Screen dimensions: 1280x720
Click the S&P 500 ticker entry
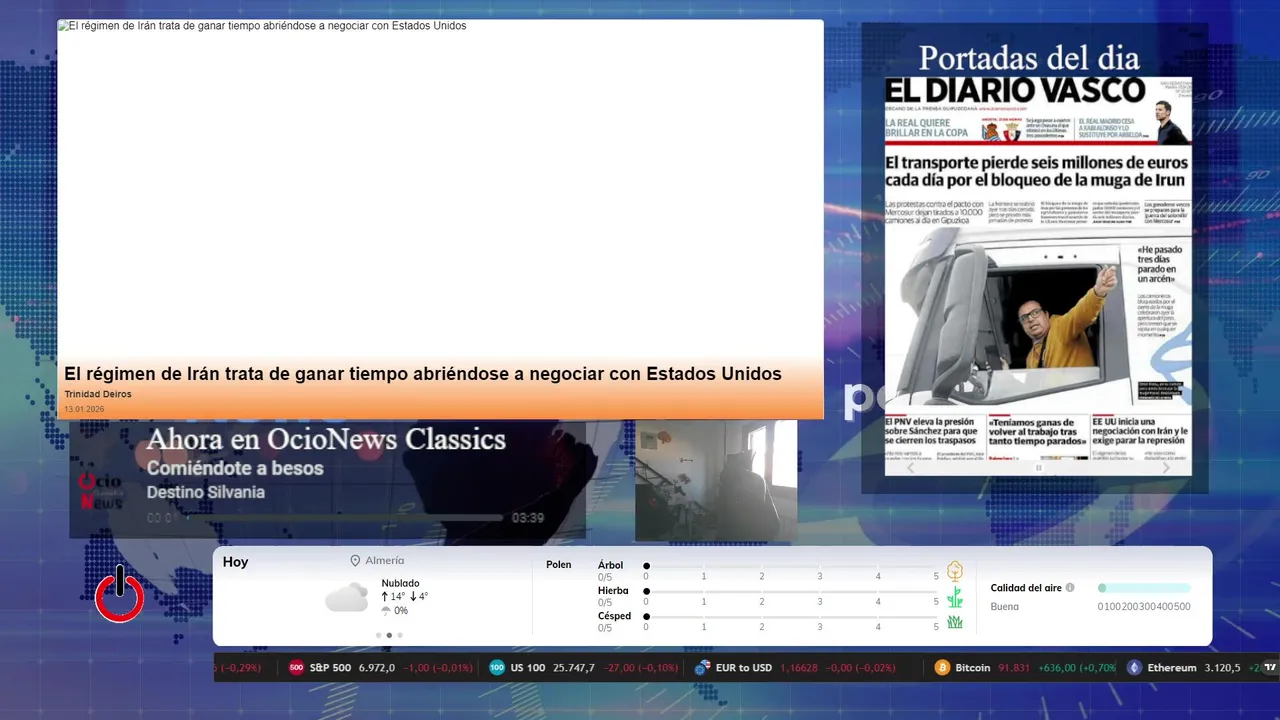pos(381,668)
